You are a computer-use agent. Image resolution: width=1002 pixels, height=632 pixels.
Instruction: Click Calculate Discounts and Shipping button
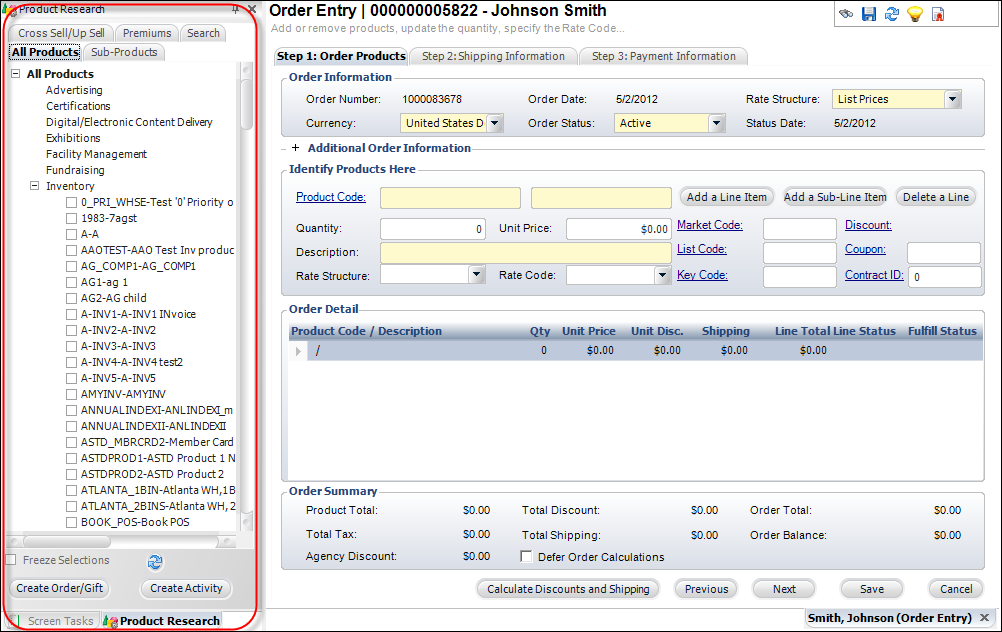(x=568, y=589)
